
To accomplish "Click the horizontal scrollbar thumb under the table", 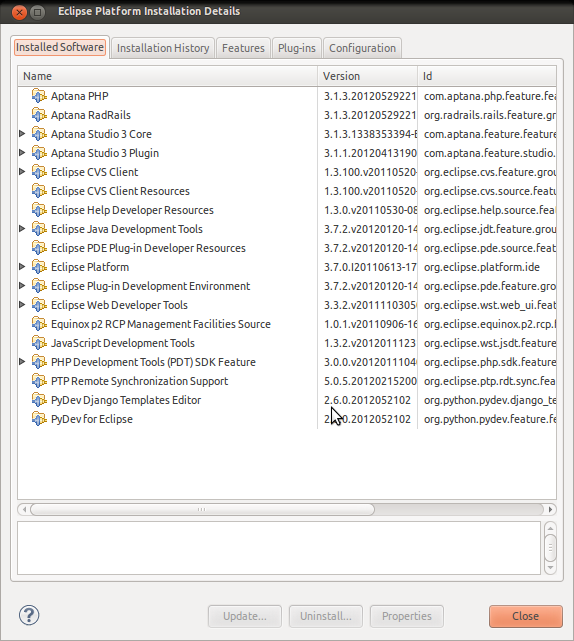I will (x=202, y=509).
